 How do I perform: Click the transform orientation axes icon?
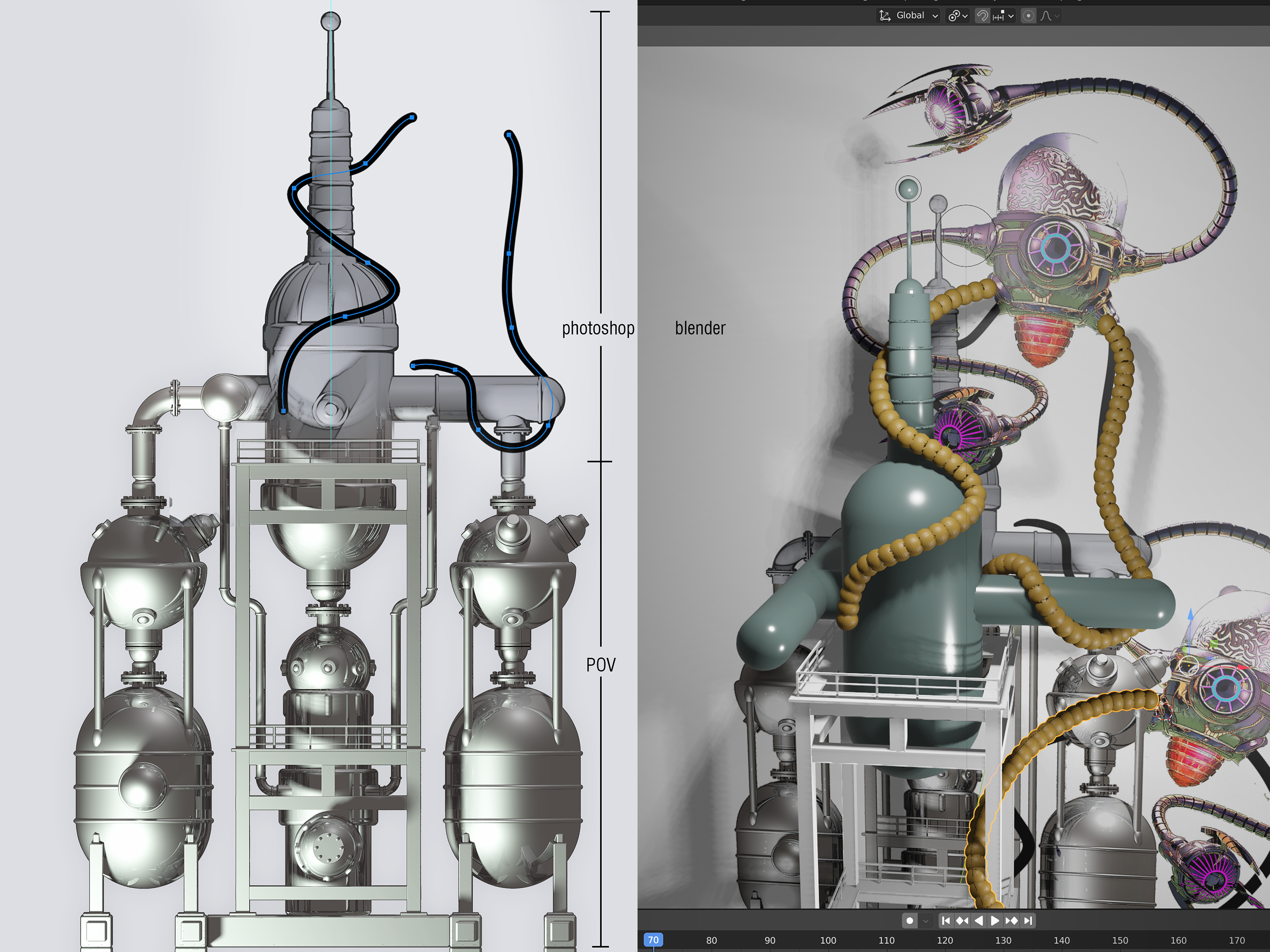[x=885, y=16]
